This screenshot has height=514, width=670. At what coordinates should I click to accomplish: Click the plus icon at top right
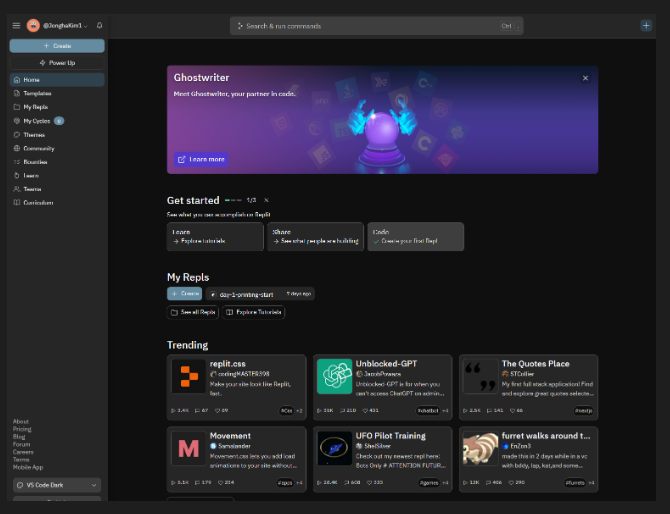point(646,26)
